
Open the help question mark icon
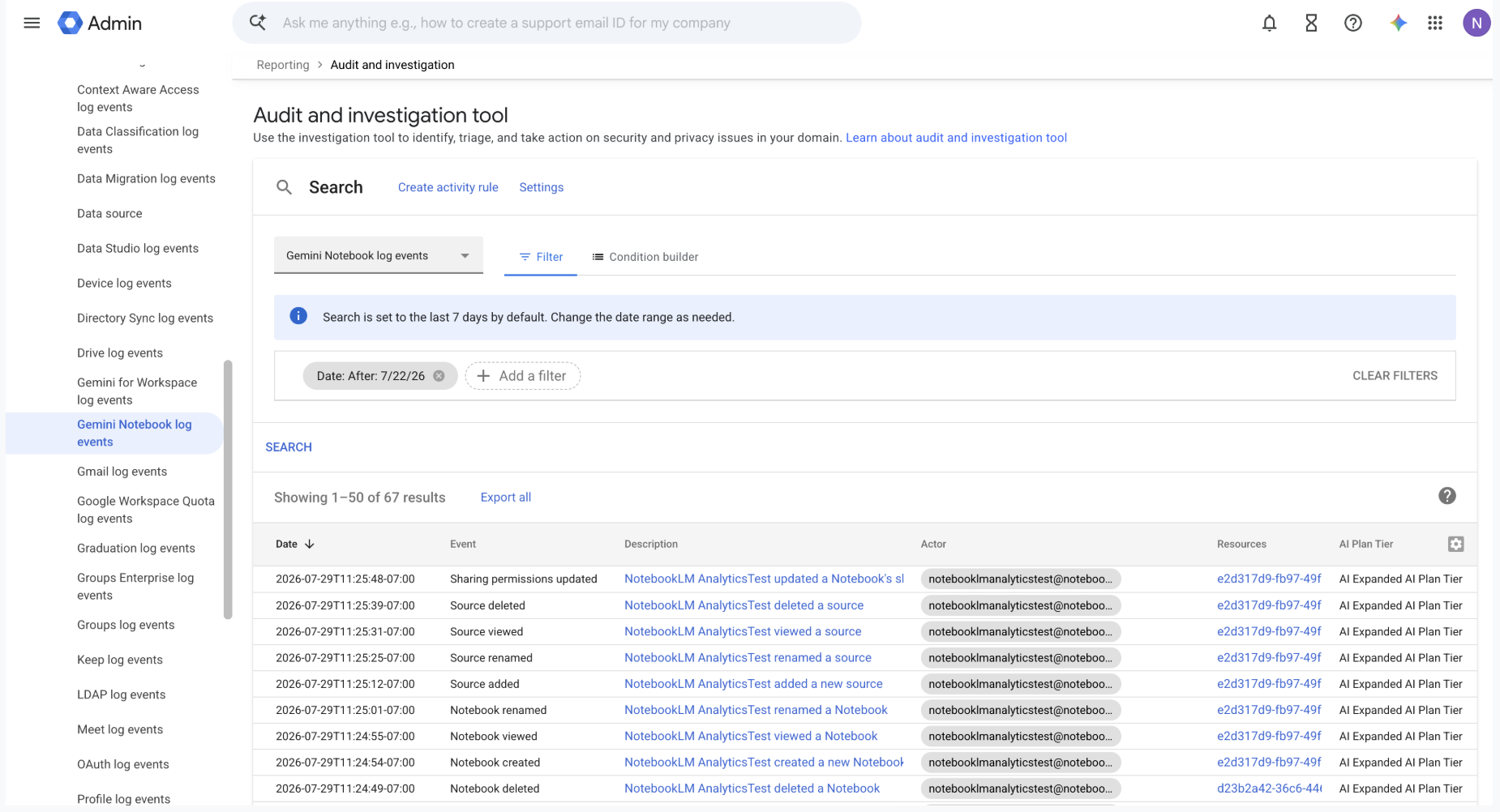(1352, 23)
